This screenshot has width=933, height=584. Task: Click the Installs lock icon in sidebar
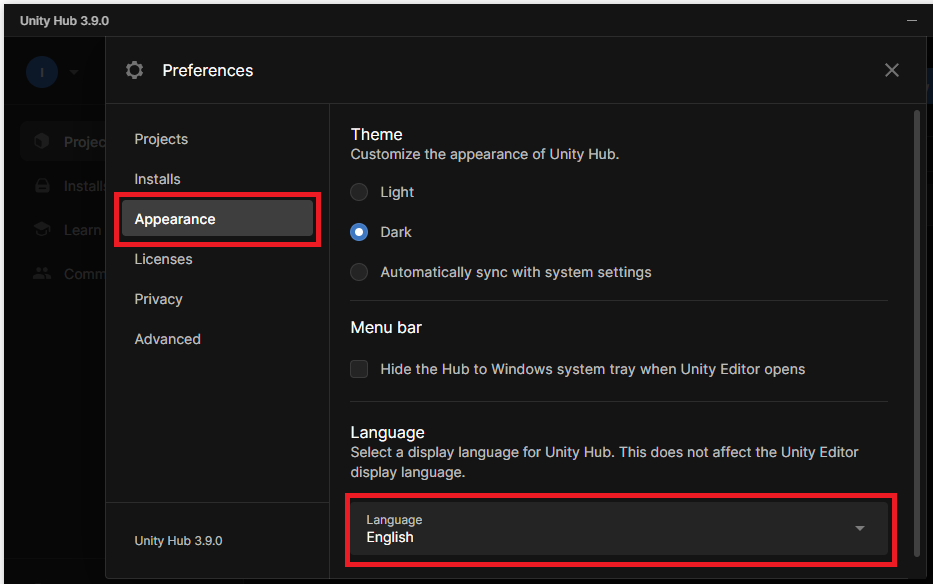pos(42,186)
